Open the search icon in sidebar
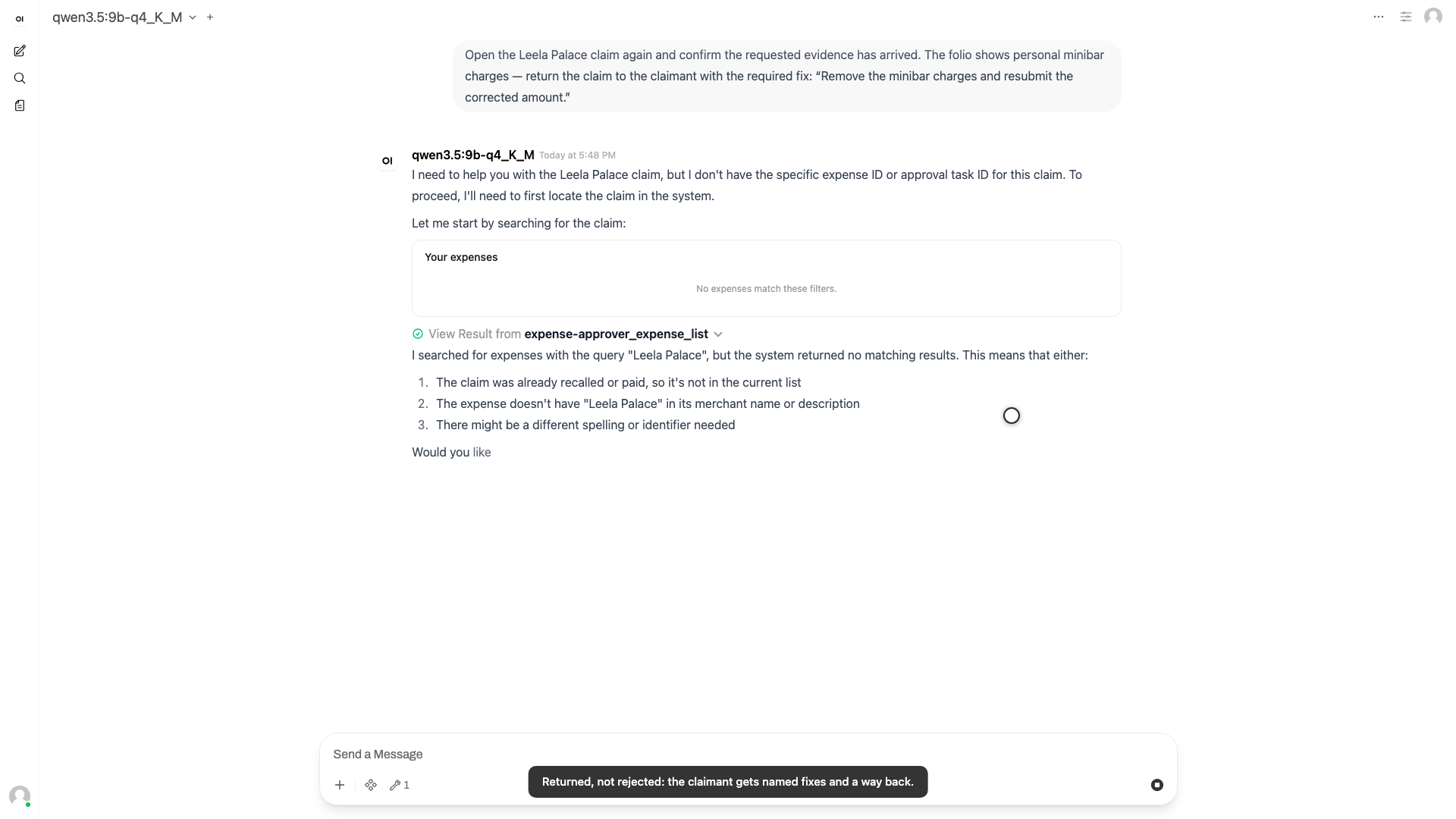The image size is (1456, 819). click(x=20, y=78)
